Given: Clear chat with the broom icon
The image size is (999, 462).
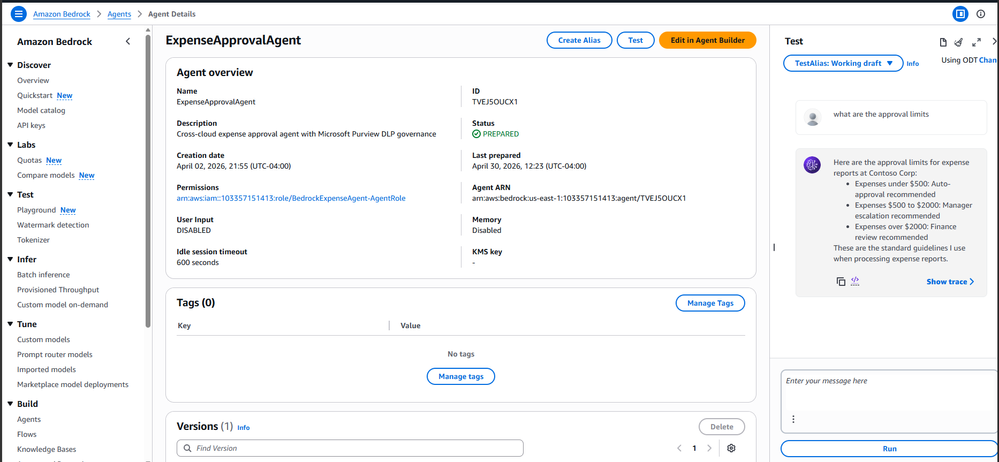Looking at the screenshot, I should tap(958, 42).
